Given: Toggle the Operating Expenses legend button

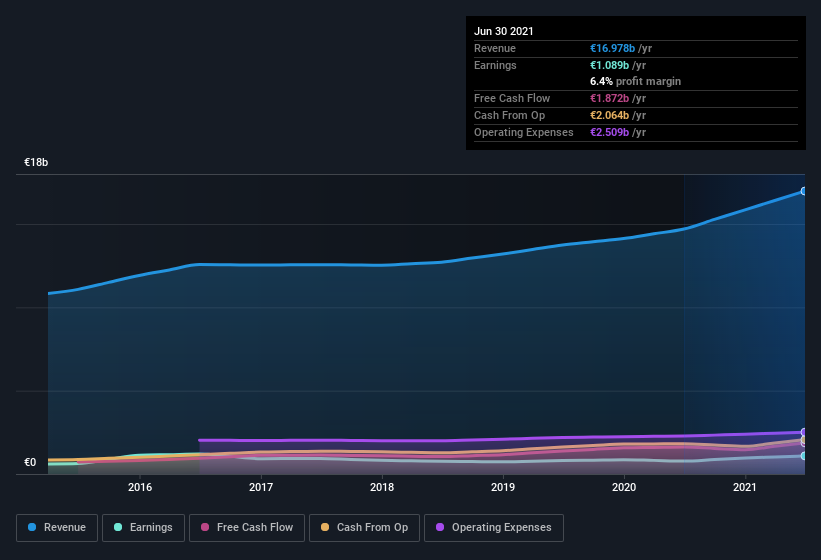Looking at the screenshot, I should [x=494, y=528].
